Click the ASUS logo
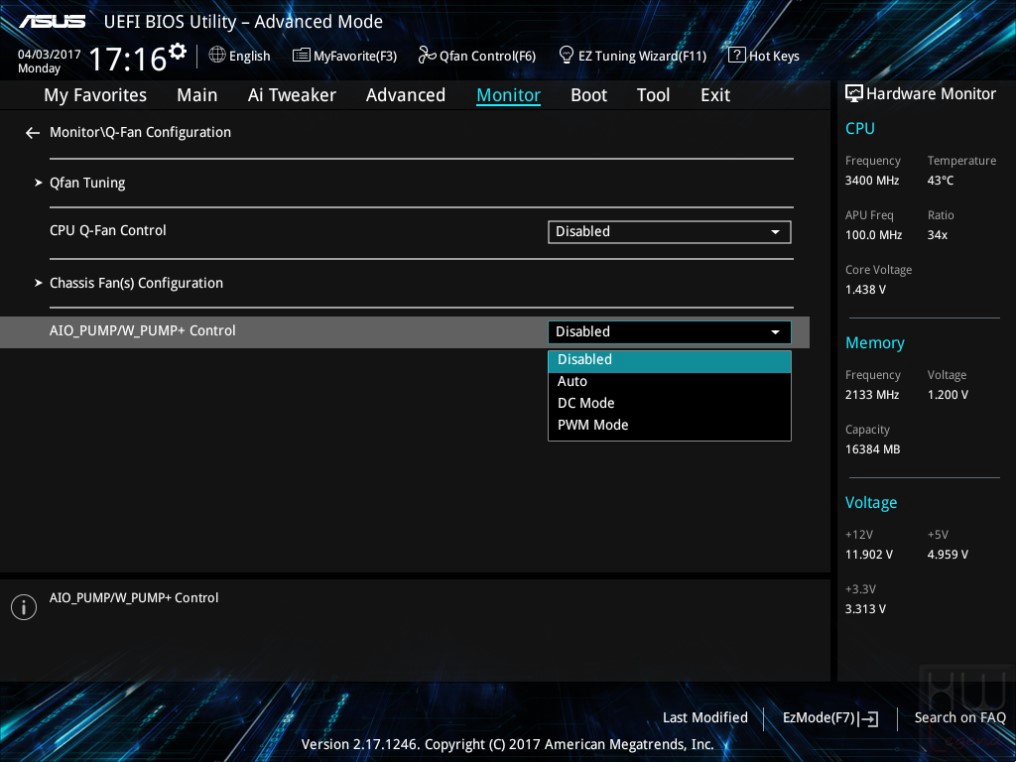Viewport: 1016px width, 762px height. click(x=52, y=21)
